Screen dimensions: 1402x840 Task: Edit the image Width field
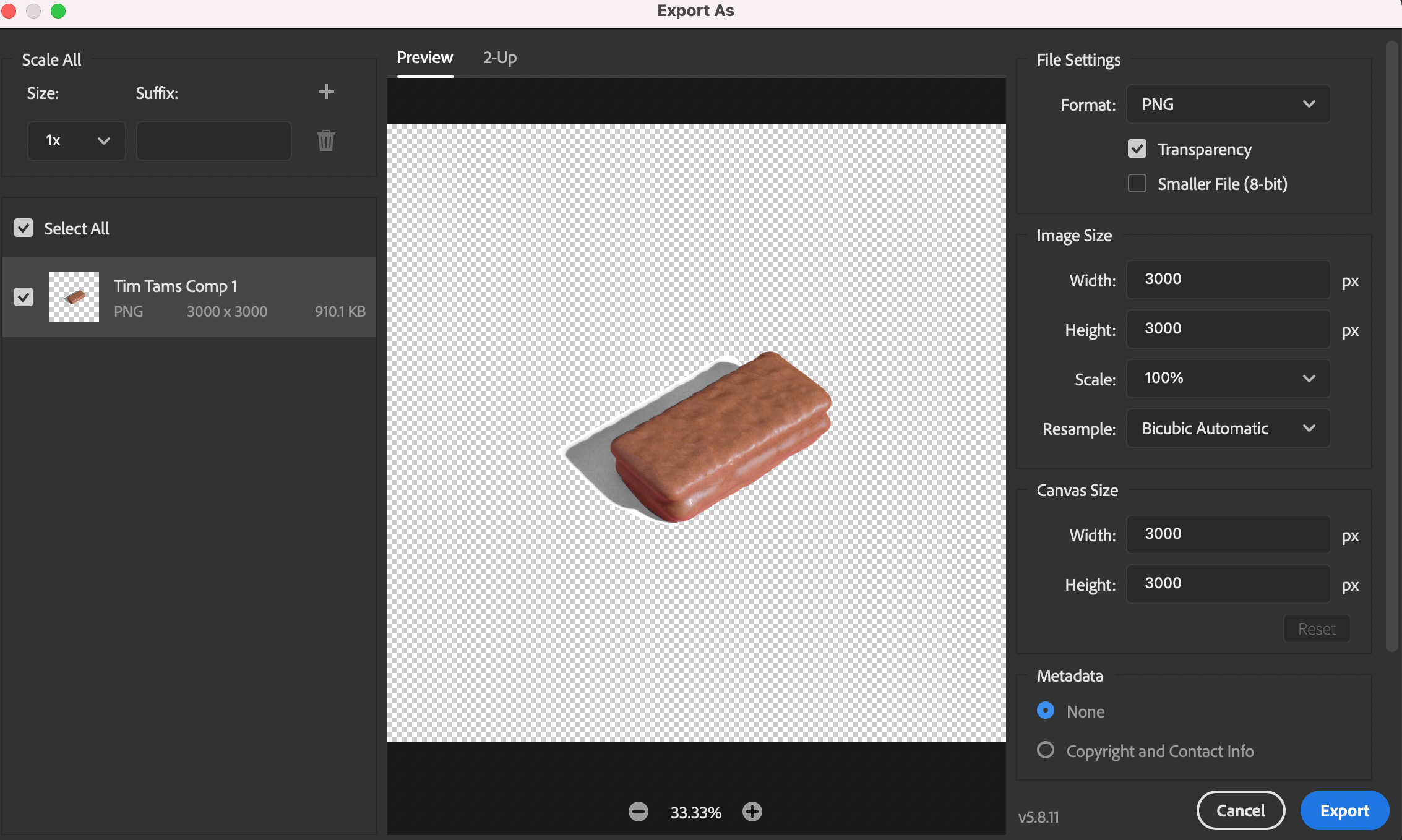pyautogui.click(x=1228, y=280)
